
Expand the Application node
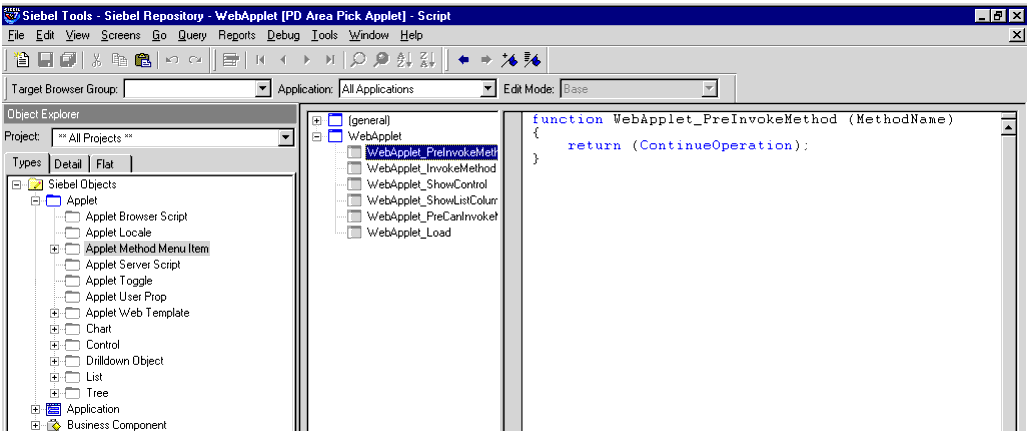tap(35, 409)
